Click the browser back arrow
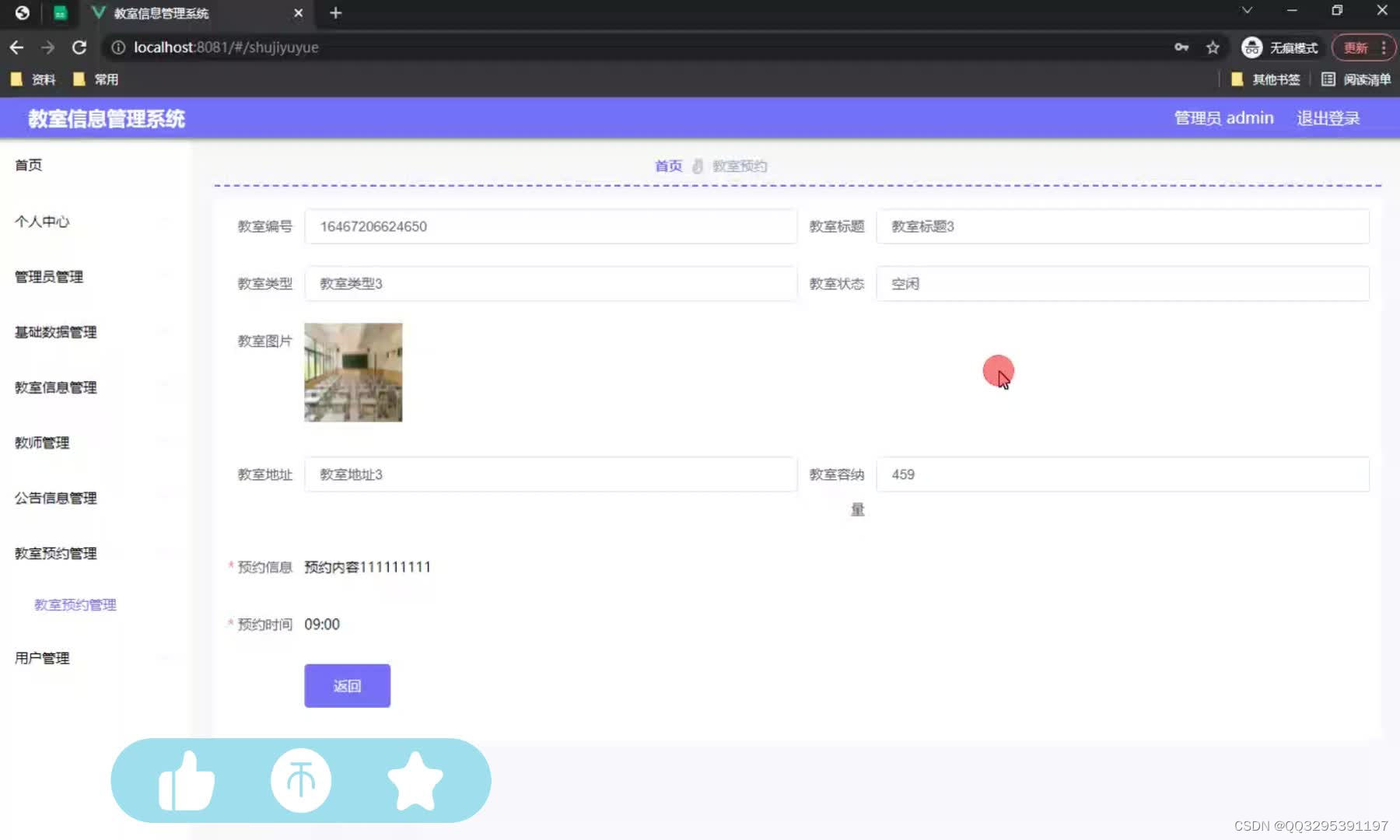 point(16,47)
